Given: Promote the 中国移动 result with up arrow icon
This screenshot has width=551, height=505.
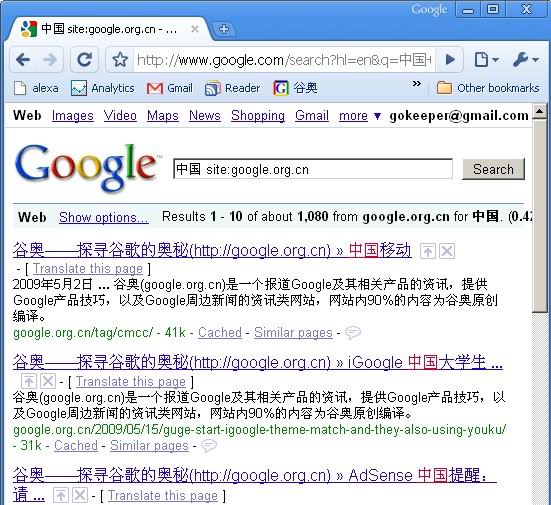Looking at the screenshot, I should (428, 251).
